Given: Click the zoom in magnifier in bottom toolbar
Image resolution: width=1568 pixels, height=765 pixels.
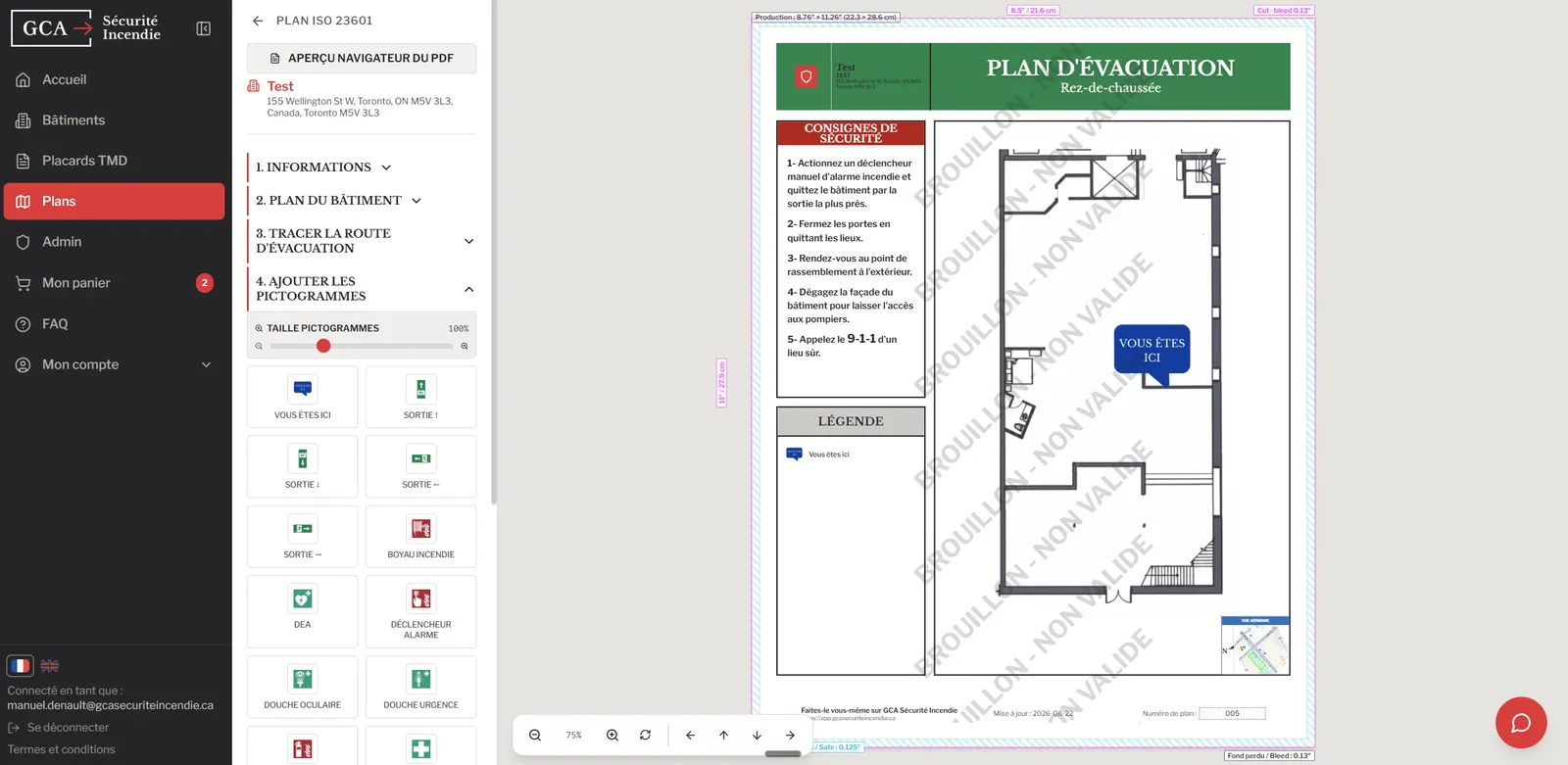Looking at the screenshot, I should coord(612,735).
